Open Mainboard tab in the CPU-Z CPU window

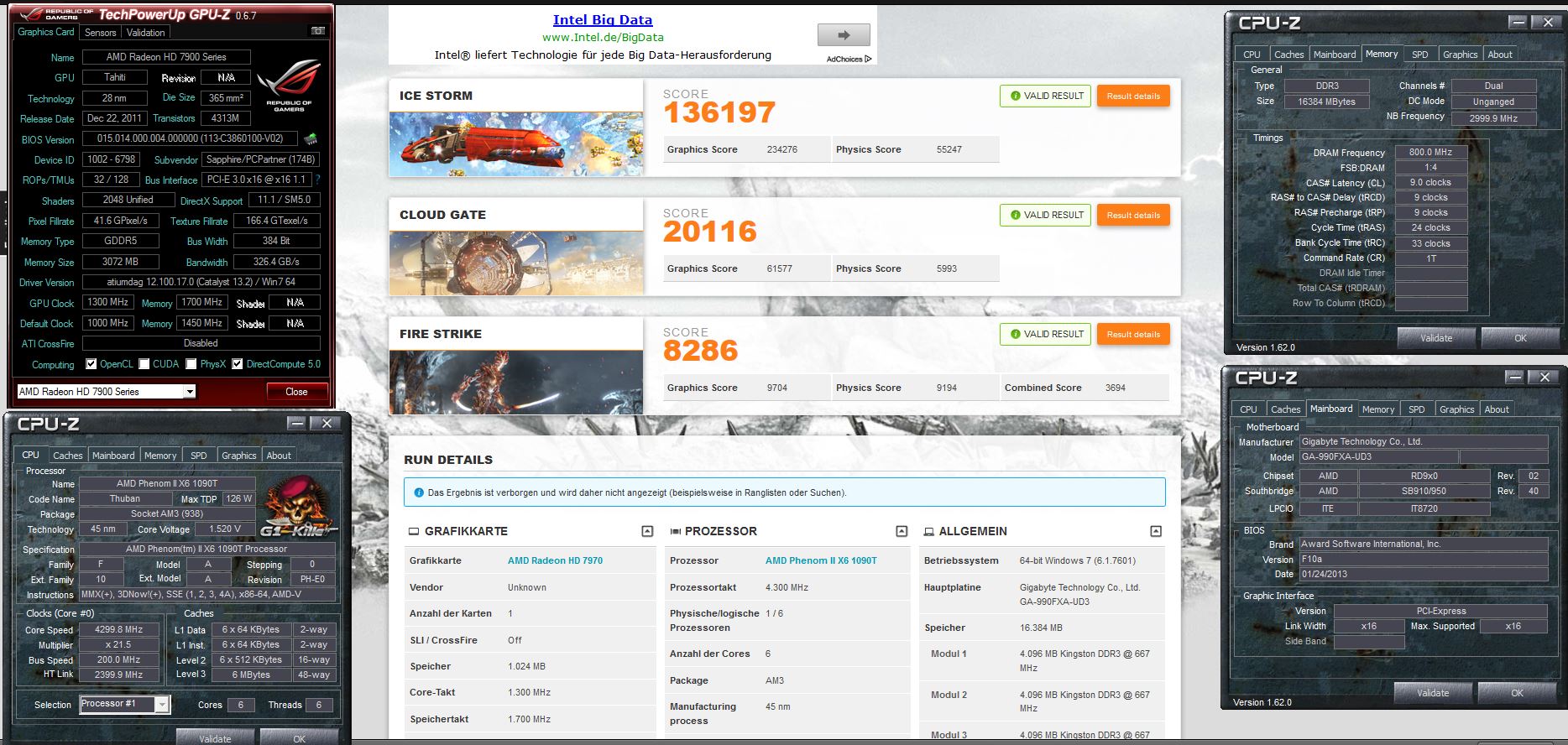pos(113,456)
